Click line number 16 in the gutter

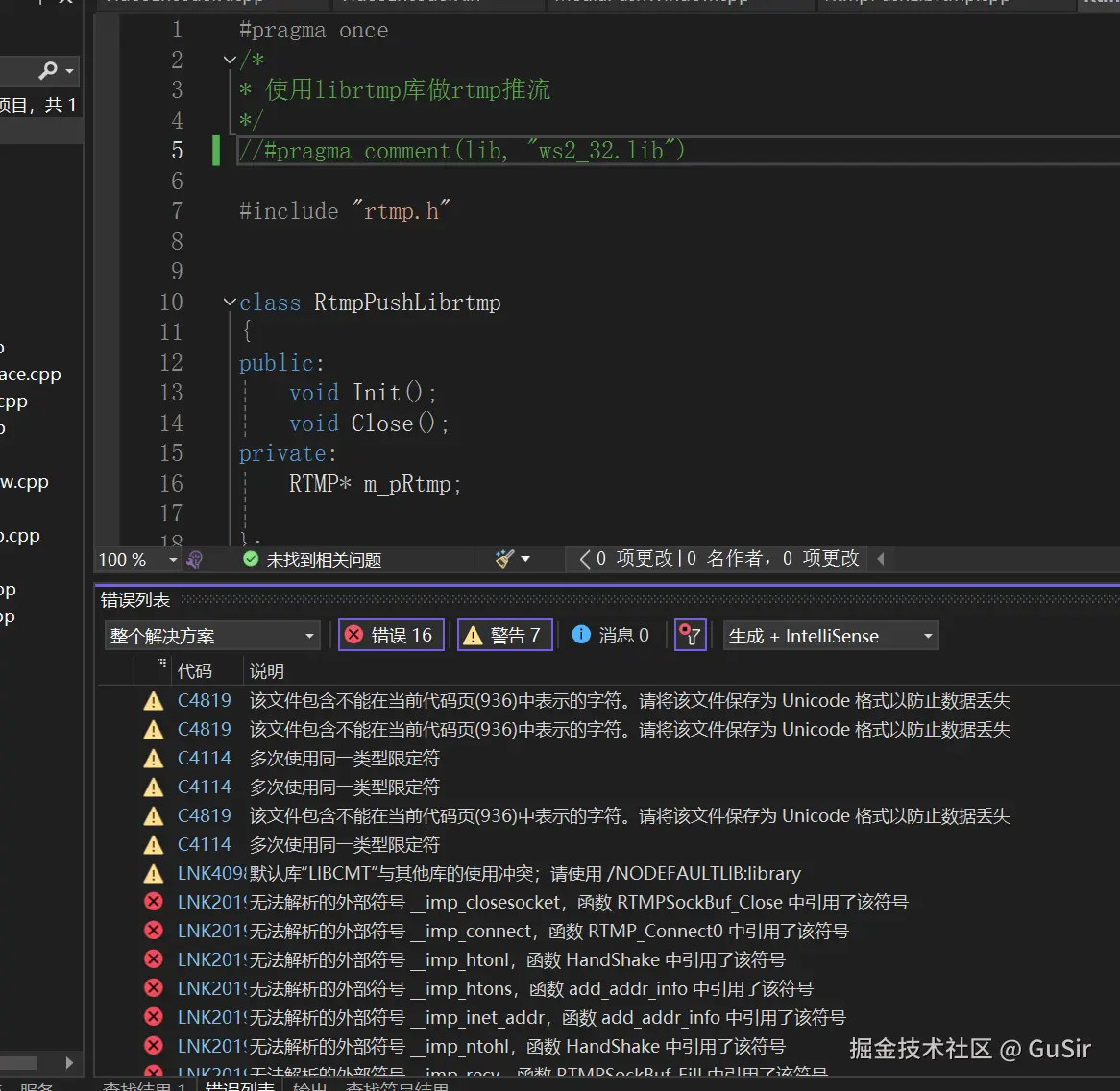point(171,484)
